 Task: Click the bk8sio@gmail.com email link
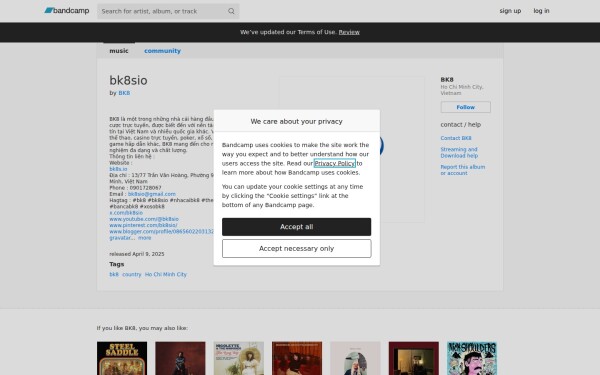(152, 194)
